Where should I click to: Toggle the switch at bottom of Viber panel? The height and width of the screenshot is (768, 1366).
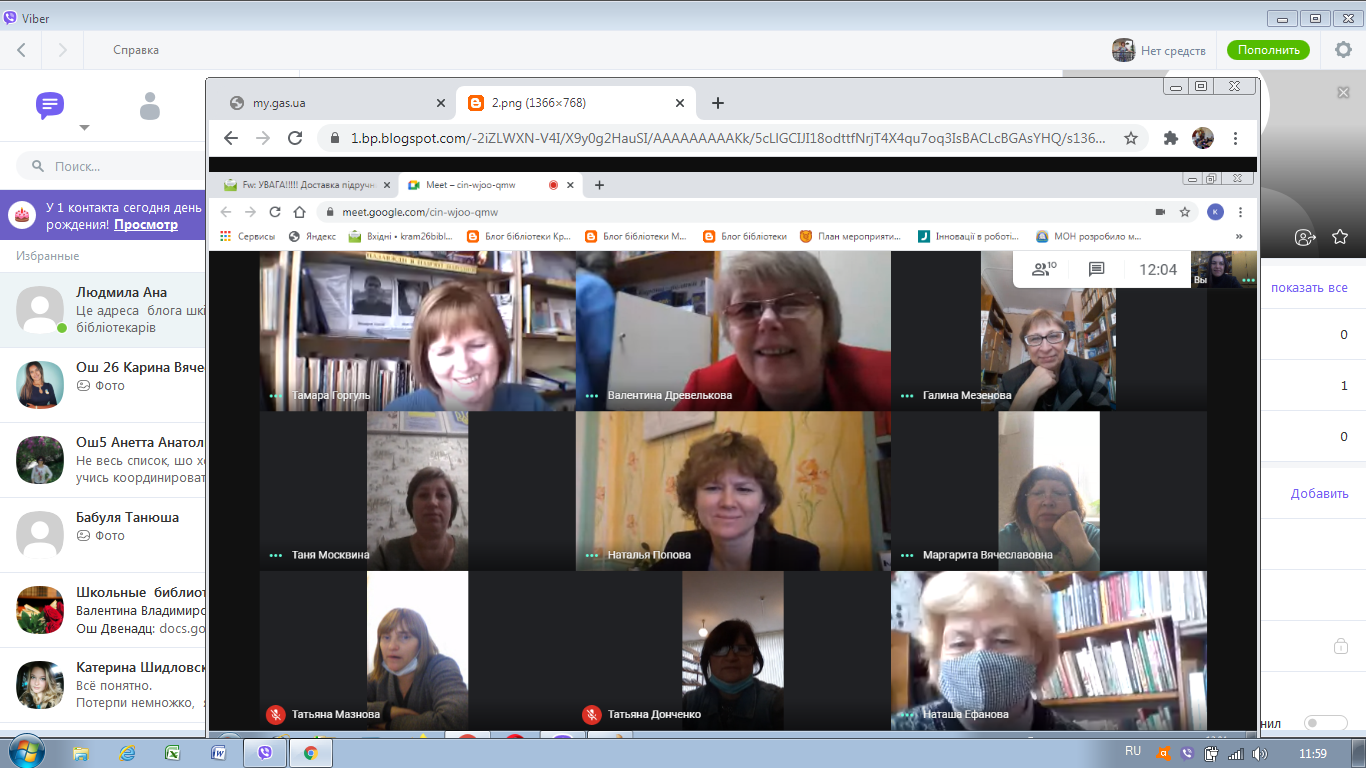coord(1326,722)
